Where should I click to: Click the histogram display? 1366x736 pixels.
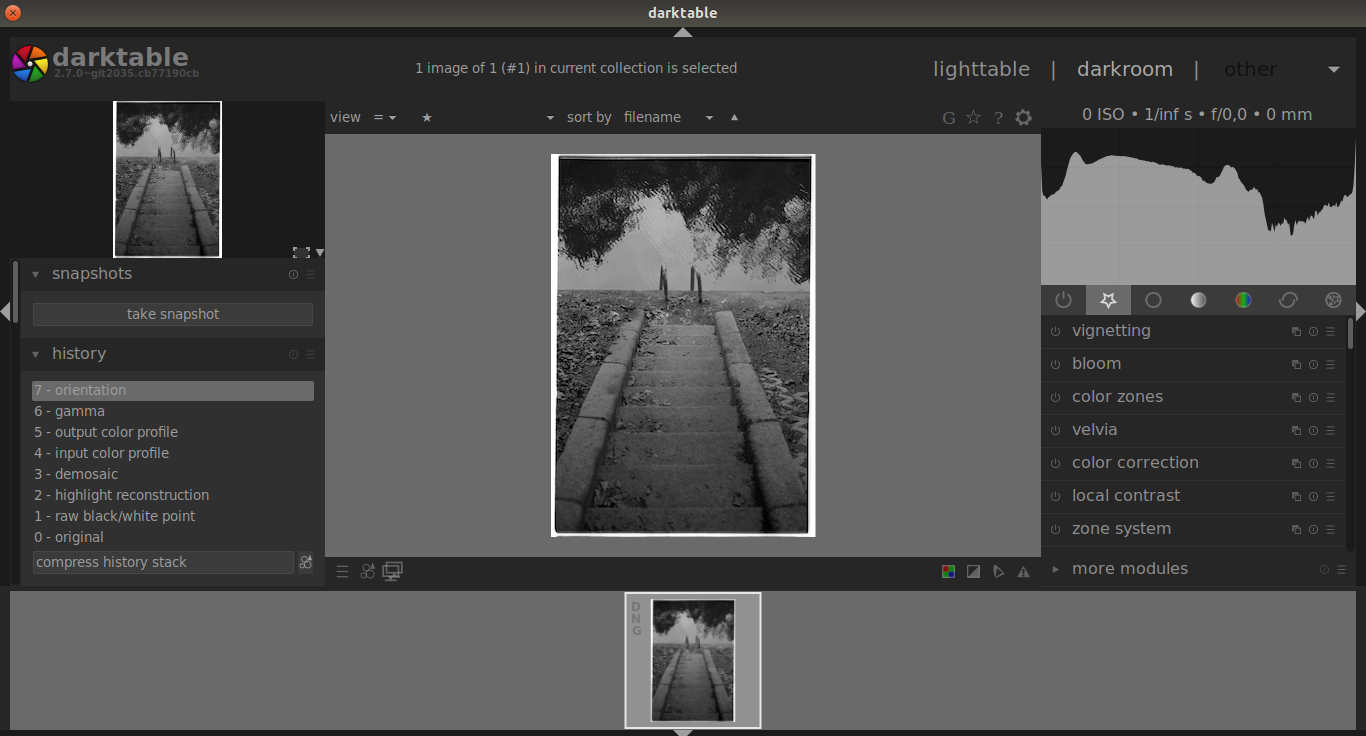(1198, 207)
